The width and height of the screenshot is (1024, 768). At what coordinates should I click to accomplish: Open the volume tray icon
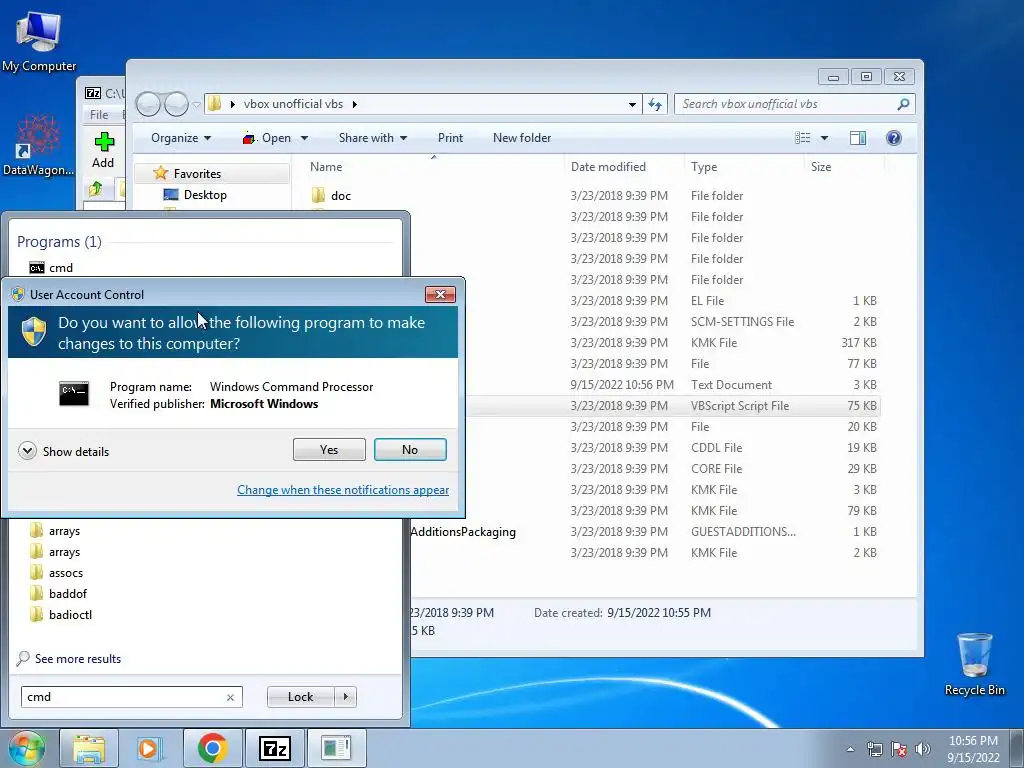[923, 749]
